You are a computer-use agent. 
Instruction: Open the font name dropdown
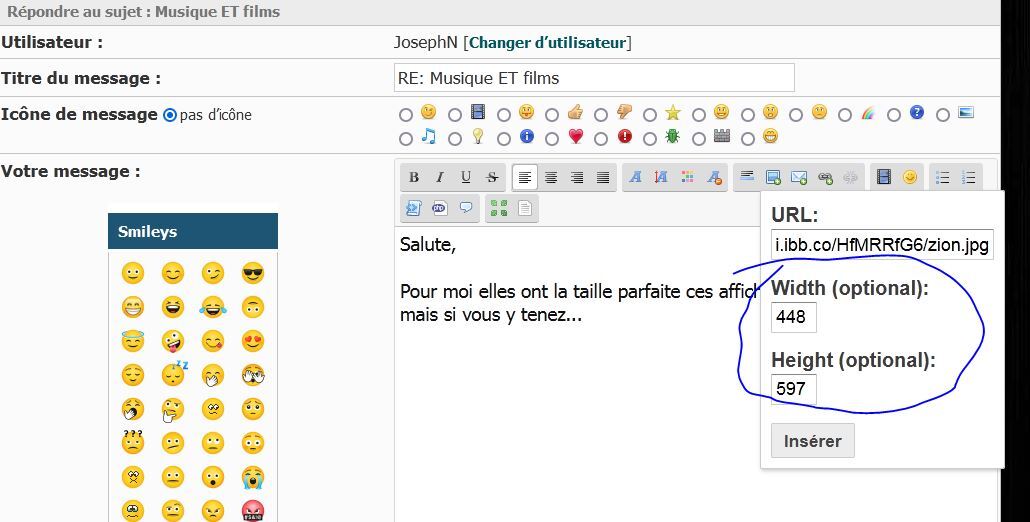click(x=634, y=178)
